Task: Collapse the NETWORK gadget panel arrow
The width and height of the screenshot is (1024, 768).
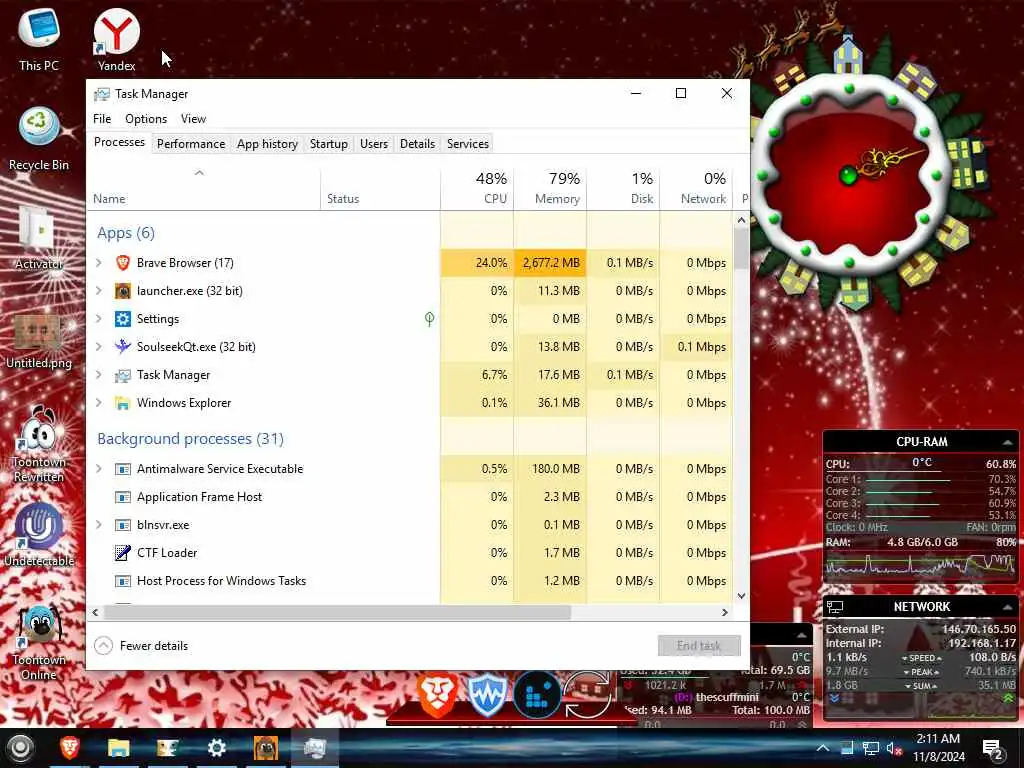Action: point(1007,607)
